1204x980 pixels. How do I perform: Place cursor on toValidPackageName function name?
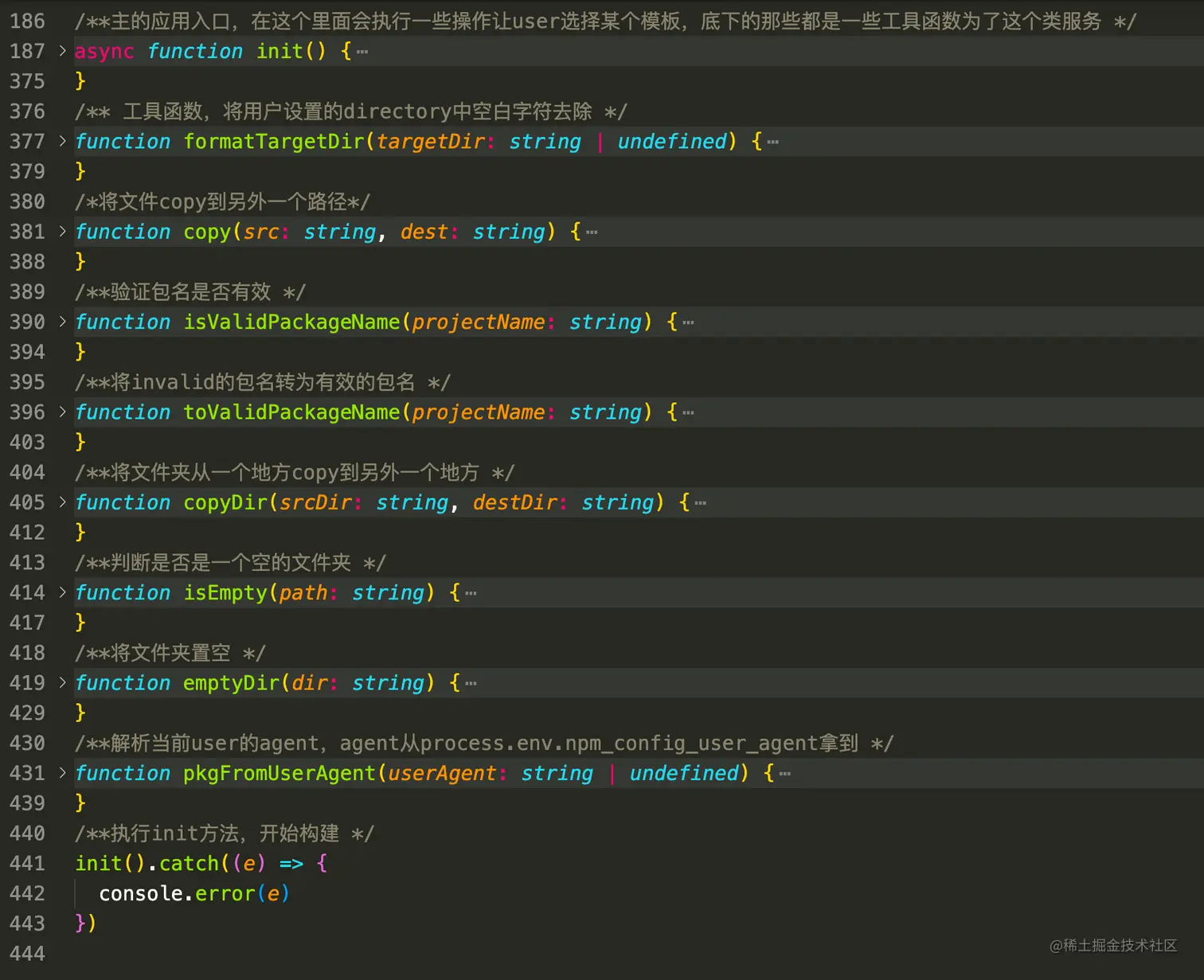[x=292, y=412]
